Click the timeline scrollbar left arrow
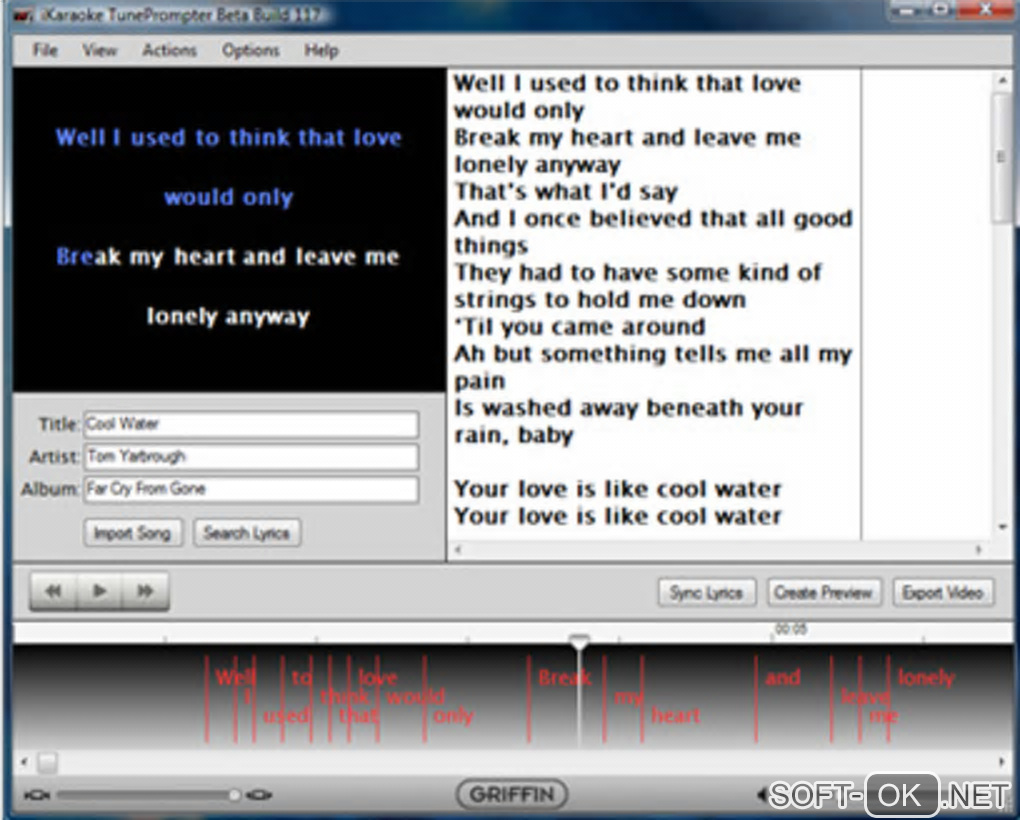Image resolution: width=1020 pixels, height=820 pixels. point(24,761)
